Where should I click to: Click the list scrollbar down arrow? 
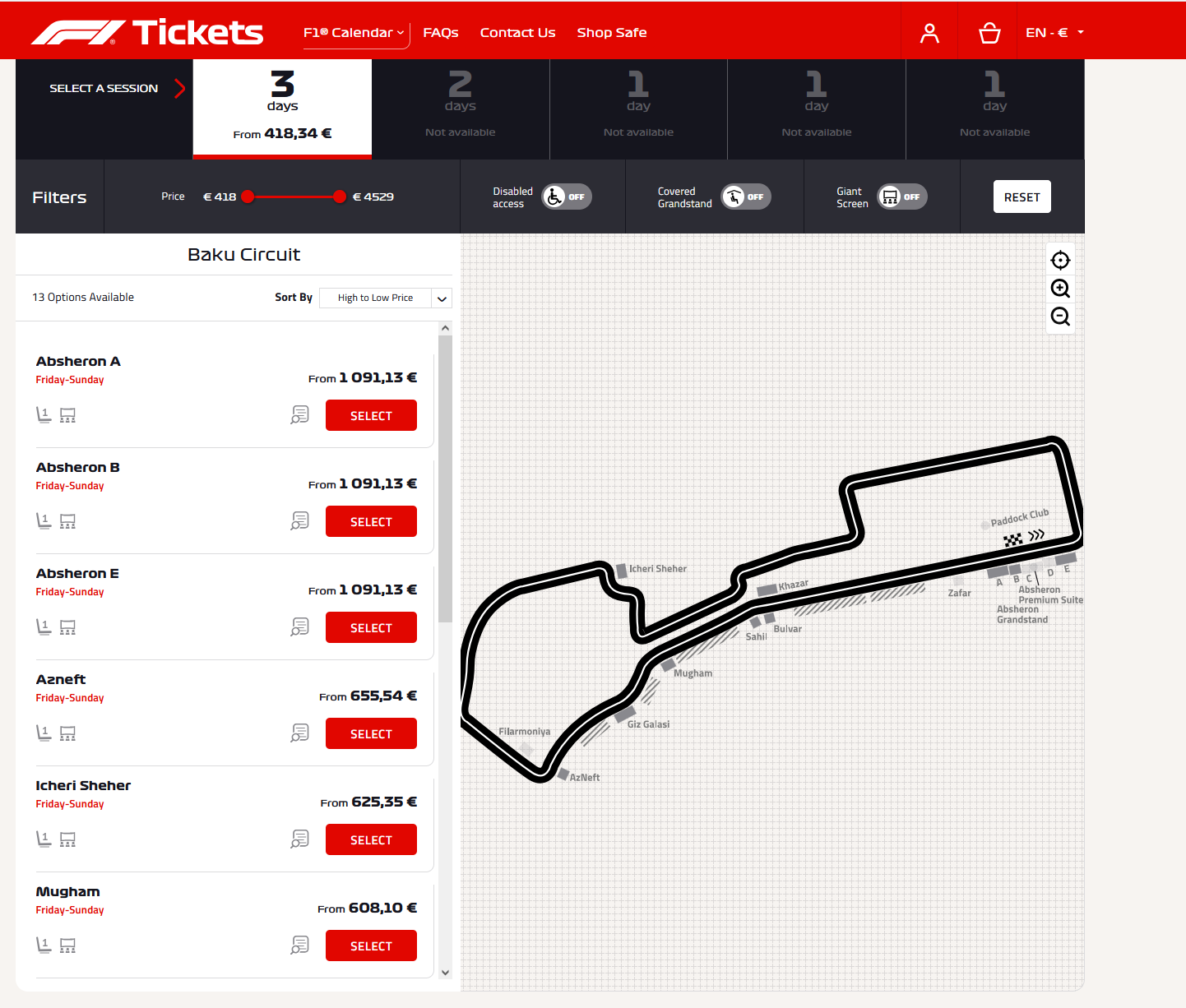[x=445, y=972]
